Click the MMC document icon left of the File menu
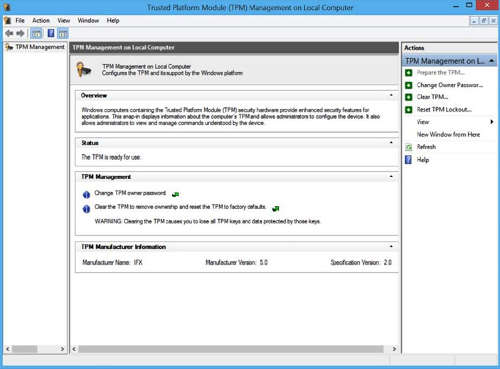 click(7, 21)
